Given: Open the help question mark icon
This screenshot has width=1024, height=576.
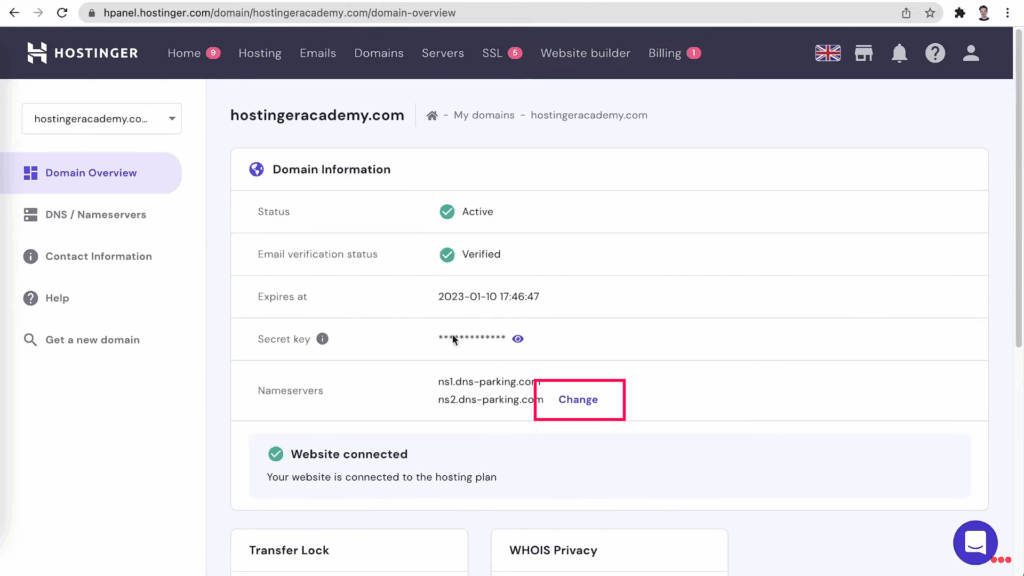Looking at the screenshot, I should point(935,53).
